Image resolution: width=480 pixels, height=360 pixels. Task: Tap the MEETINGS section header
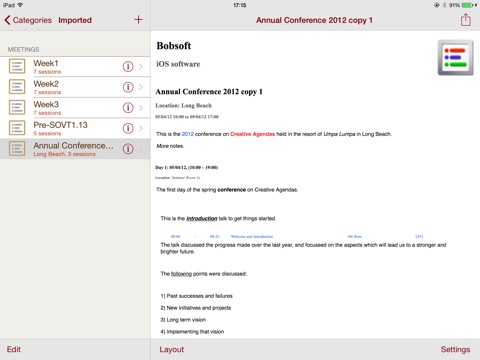click(x=23, y=50)
